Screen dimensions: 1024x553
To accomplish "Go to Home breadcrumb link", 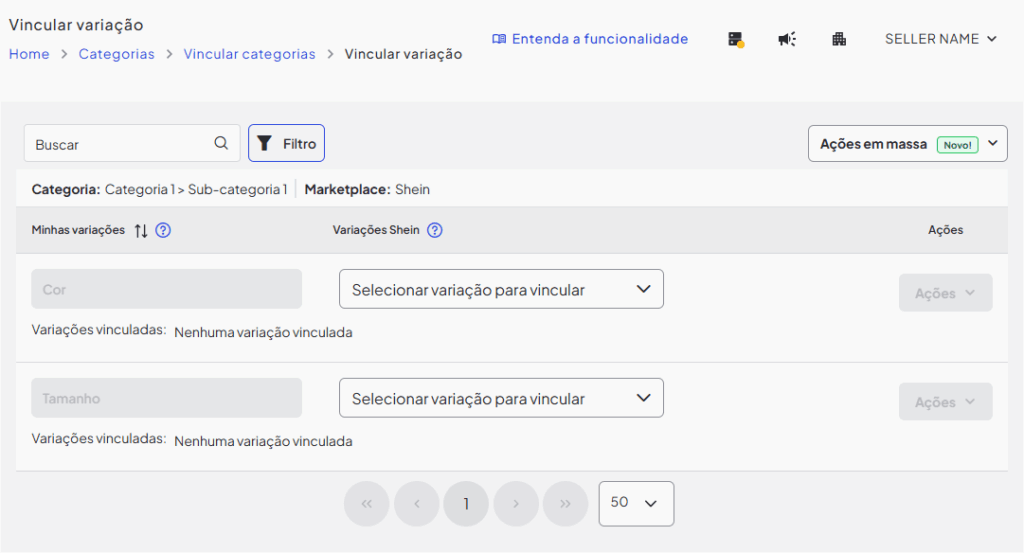I will click(x=29, y=54).
